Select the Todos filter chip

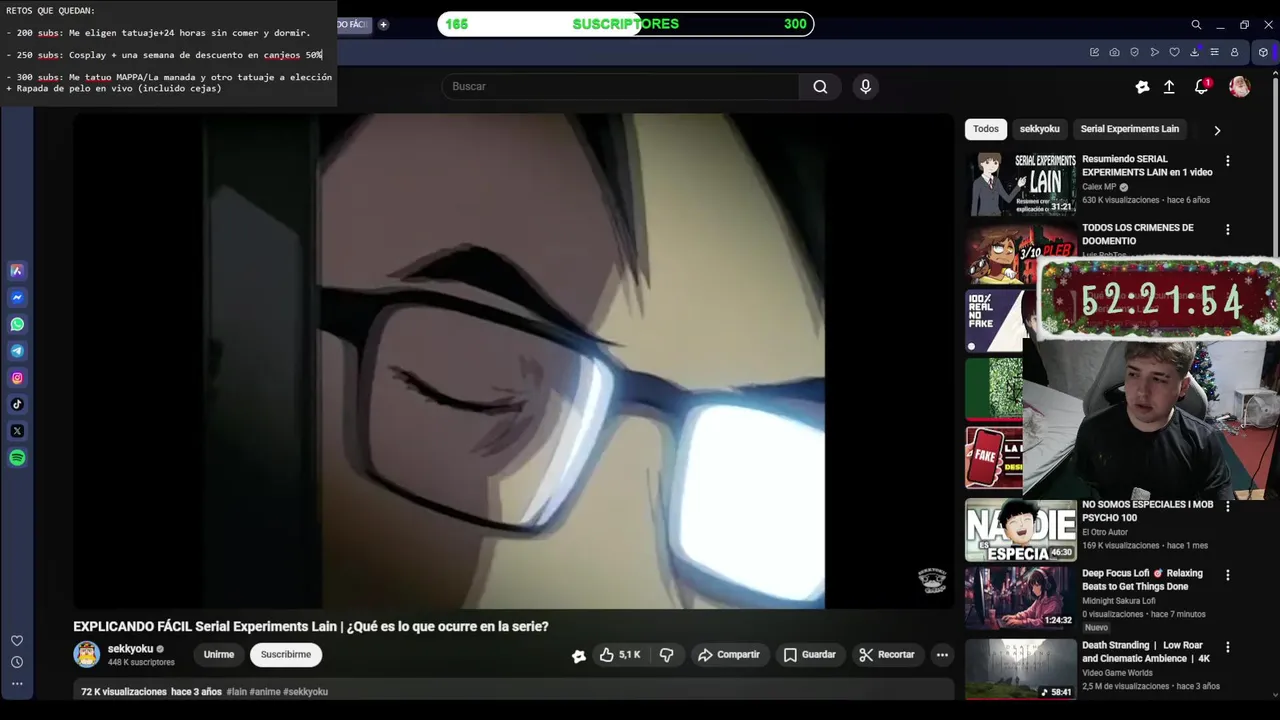click(986, 129)
